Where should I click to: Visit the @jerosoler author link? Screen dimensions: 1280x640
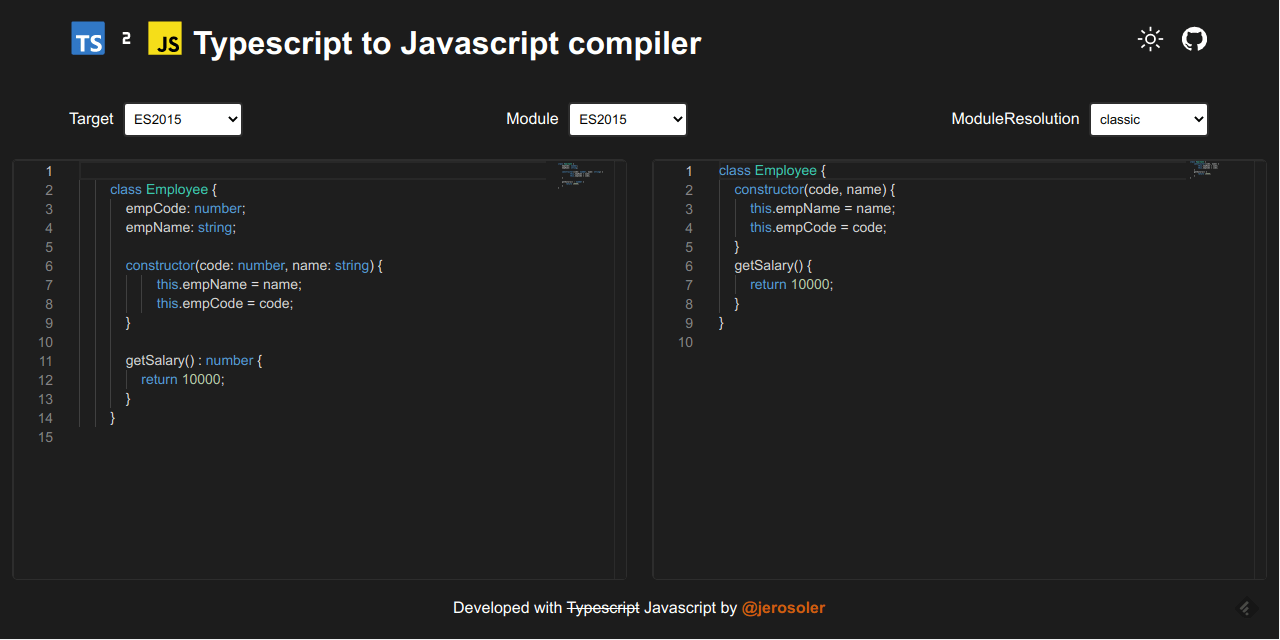pyautogui.click(x=783, y=607)
